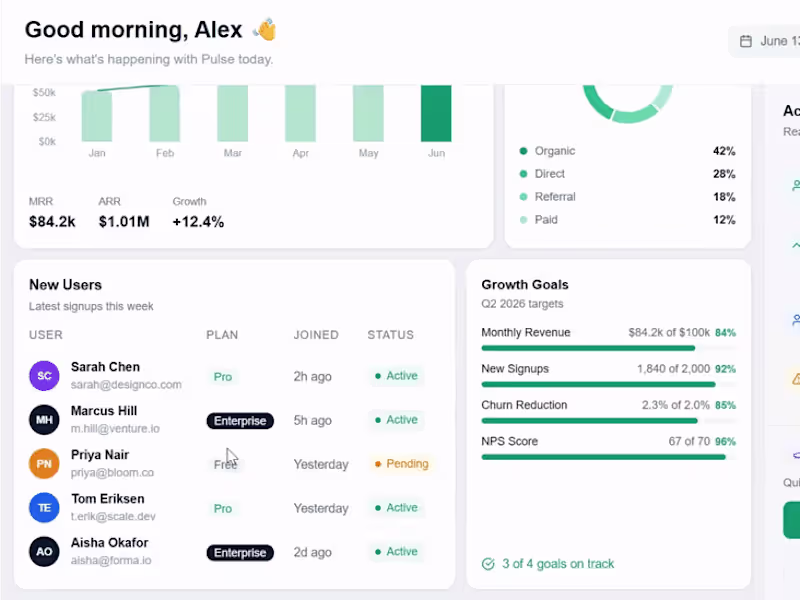Click the Jan bar in revenue chart

tap(96, 116)
